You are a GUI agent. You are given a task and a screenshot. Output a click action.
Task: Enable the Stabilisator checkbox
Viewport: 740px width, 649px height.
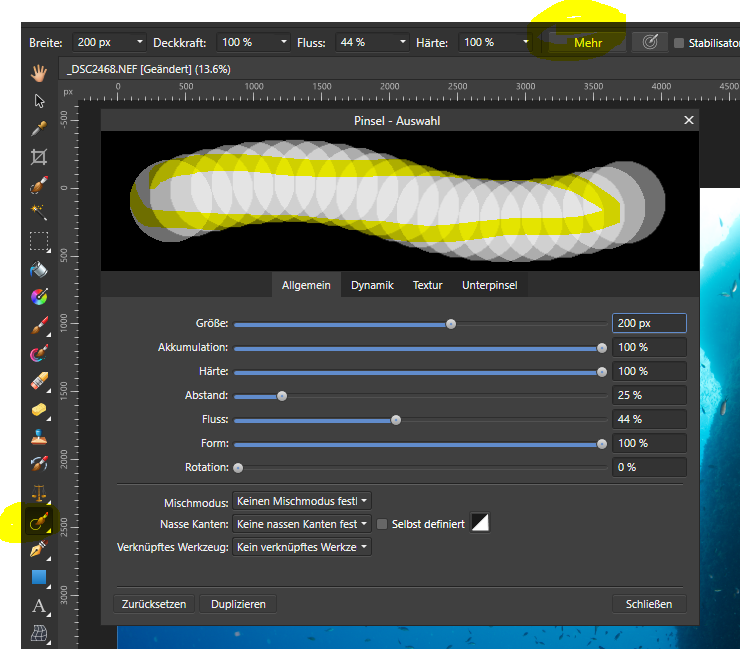tap(679, 43)
